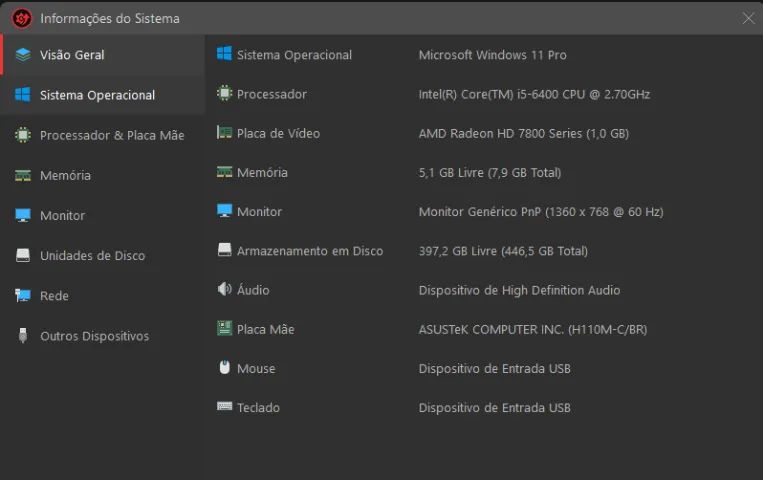763x480 pixels.
Task: Click the red app logo in title bar
Action: click(22, 18)
